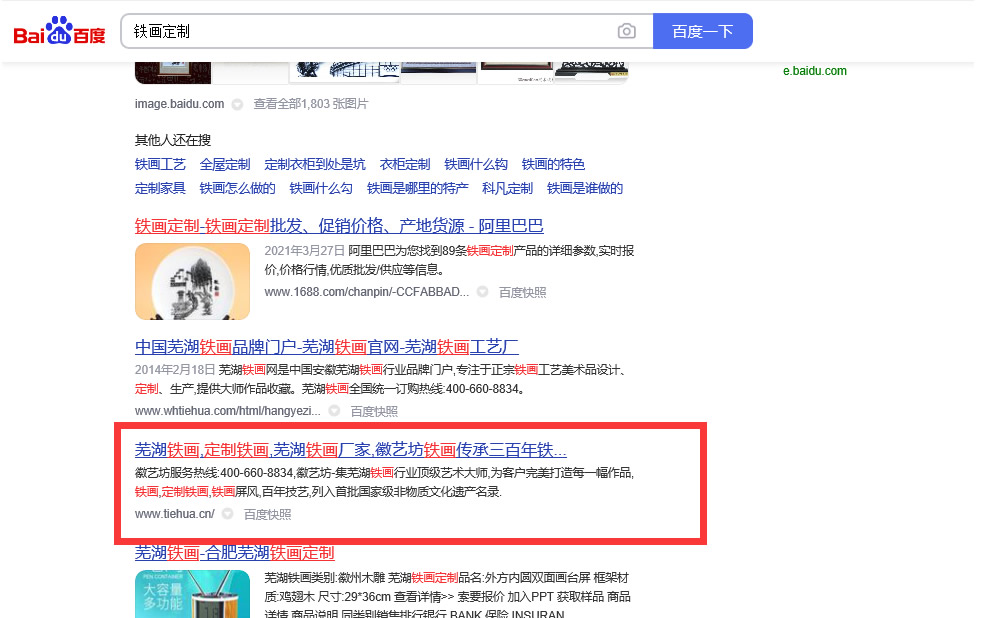Select related search 铁画是哪里的特产
This screenshot has width=994, height=618.
pyautogui.click(x=417, y=188)
